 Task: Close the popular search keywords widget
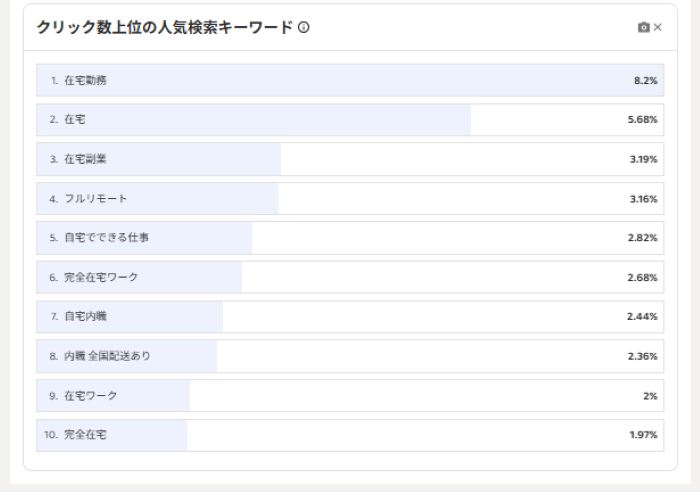(657, 28)
